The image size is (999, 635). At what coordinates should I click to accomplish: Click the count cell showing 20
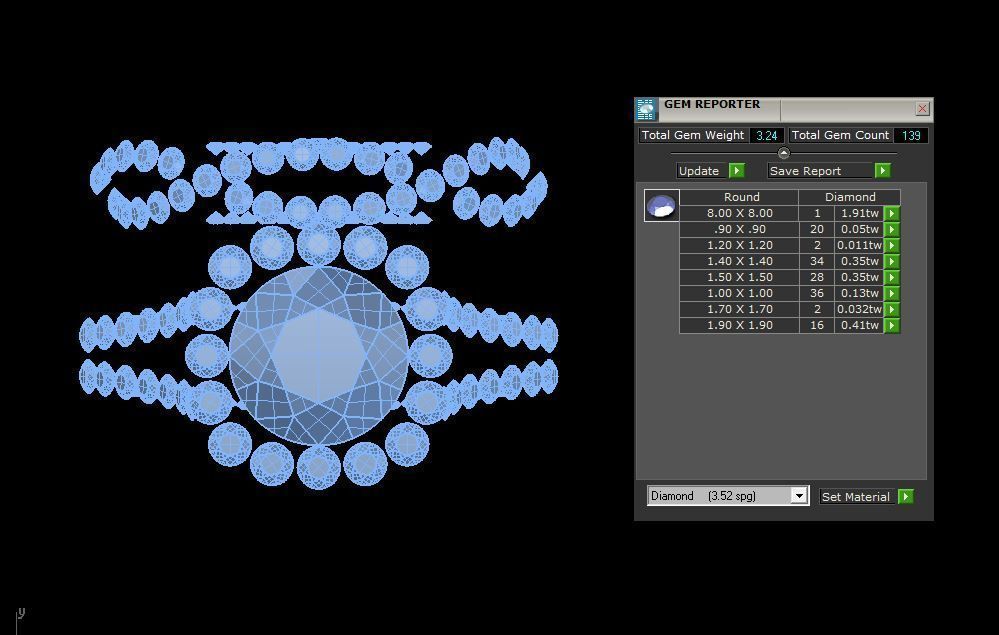click(x=817, y=229)
